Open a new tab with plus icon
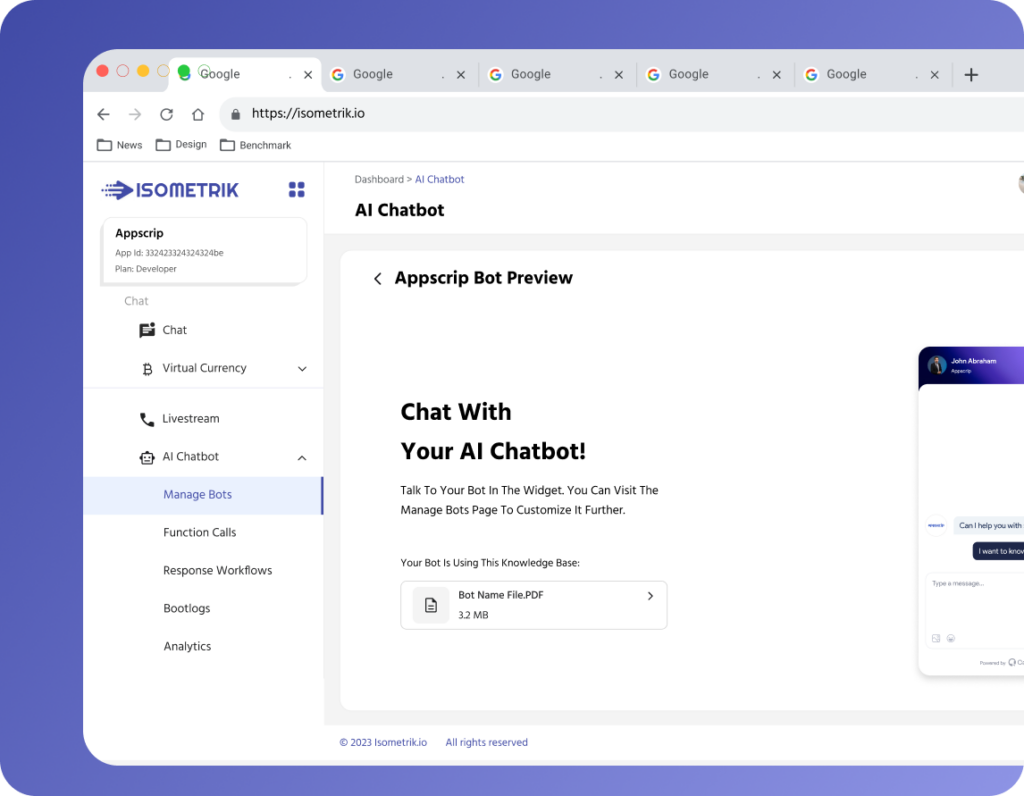Screen dimensions: 1024x796 point(971,74)
